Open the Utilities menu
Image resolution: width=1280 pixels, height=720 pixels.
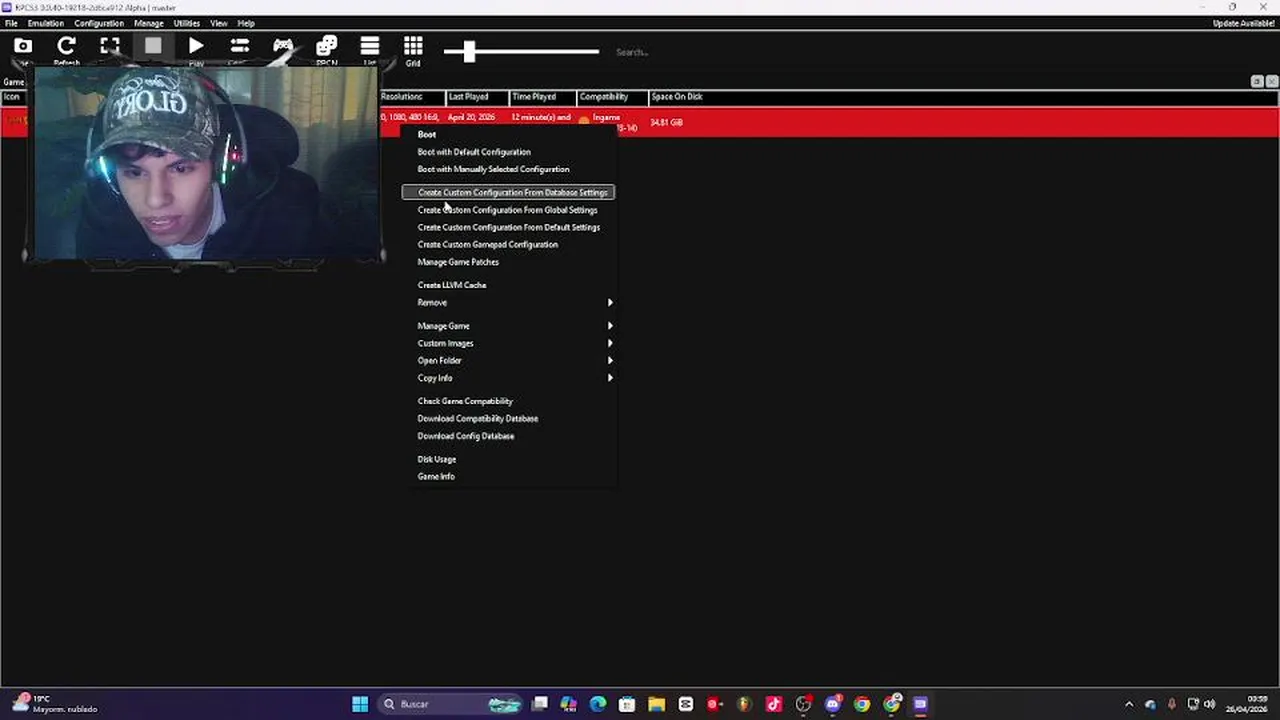[187, 23]
